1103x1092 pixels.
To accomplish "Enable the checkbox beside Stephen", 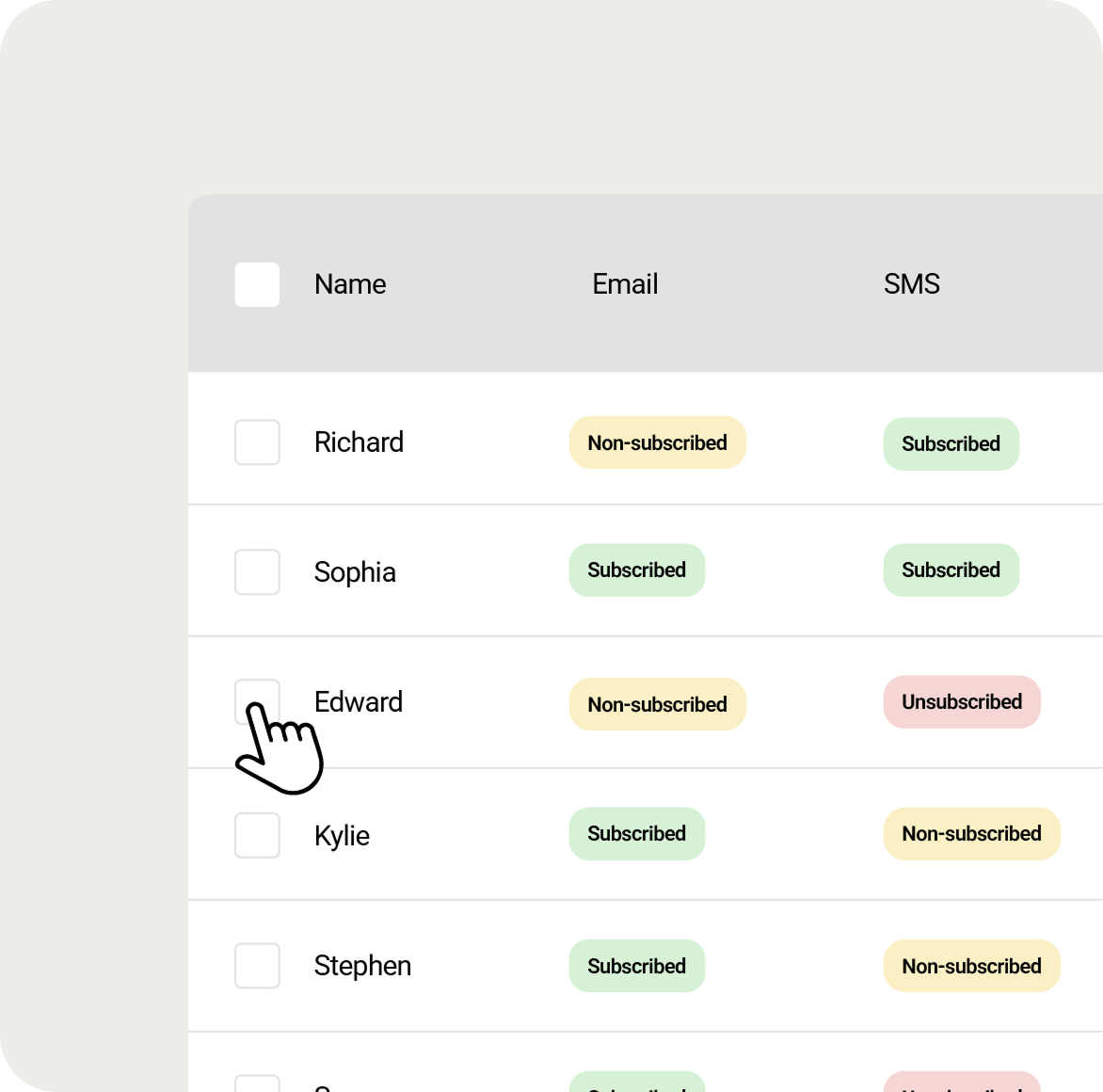I will [257, 966].
